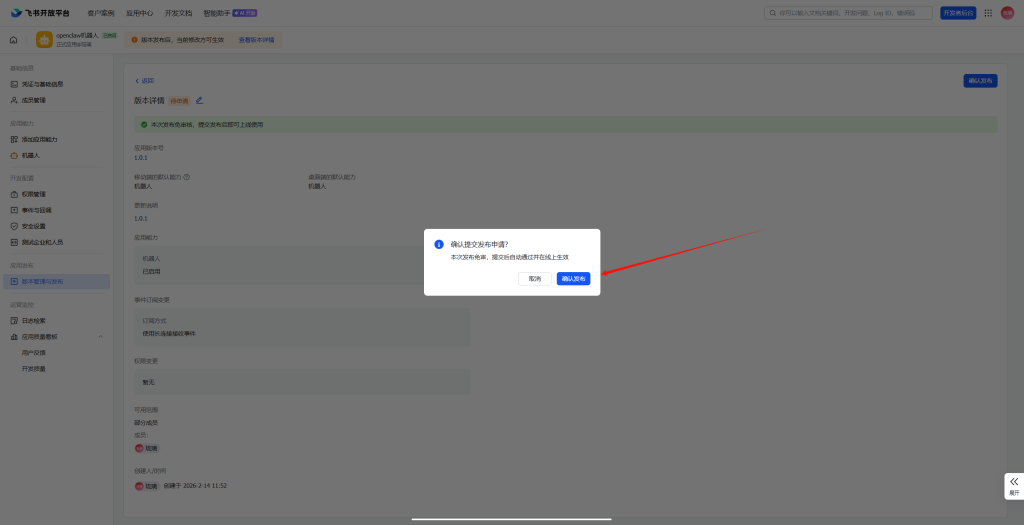This screenshot has height=525, width=1024.
Task: Focus the documentation search field
Action: (x=848, y=13)
